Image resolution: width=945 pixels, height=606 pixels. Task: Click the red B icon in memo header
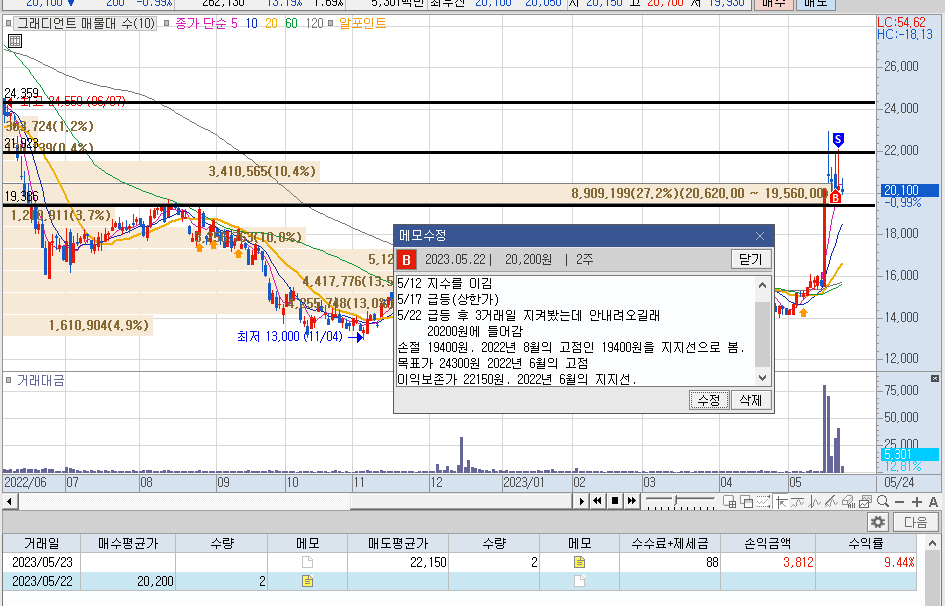click(406, 260)
